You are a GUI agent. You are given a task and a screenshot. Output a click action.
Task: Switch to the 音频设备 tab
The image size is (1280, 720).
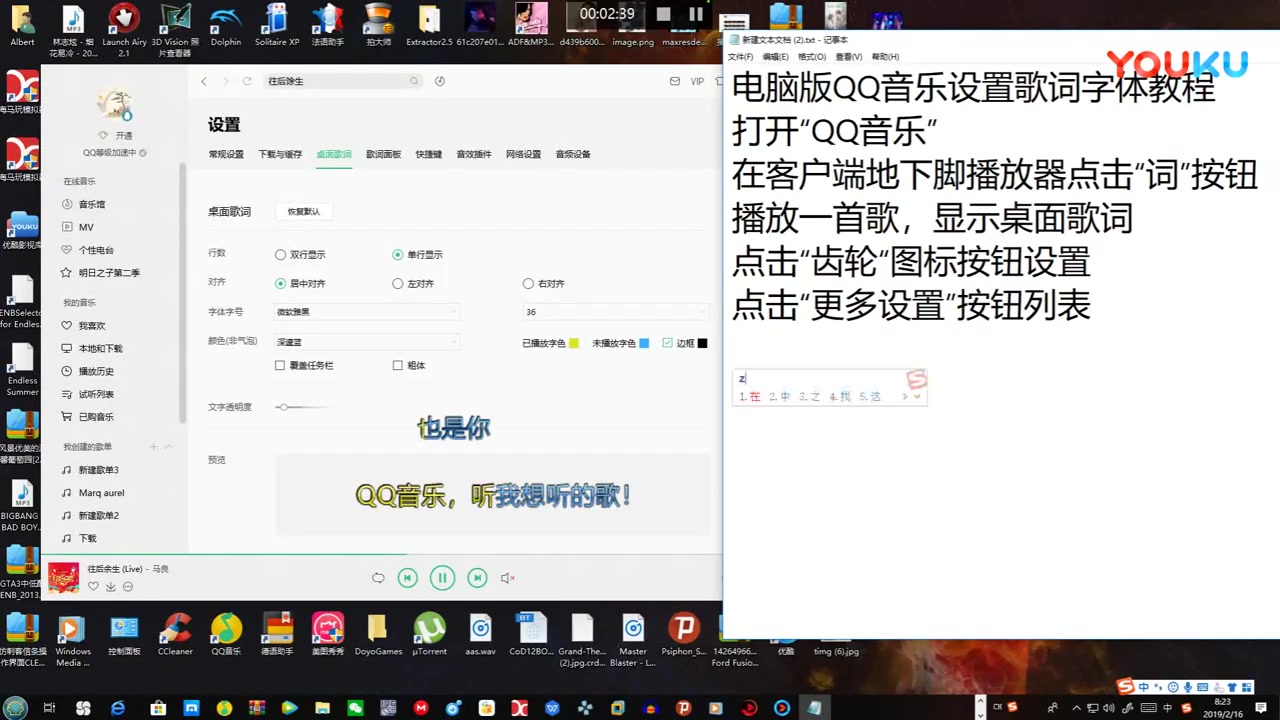click(x=573, y=154)
